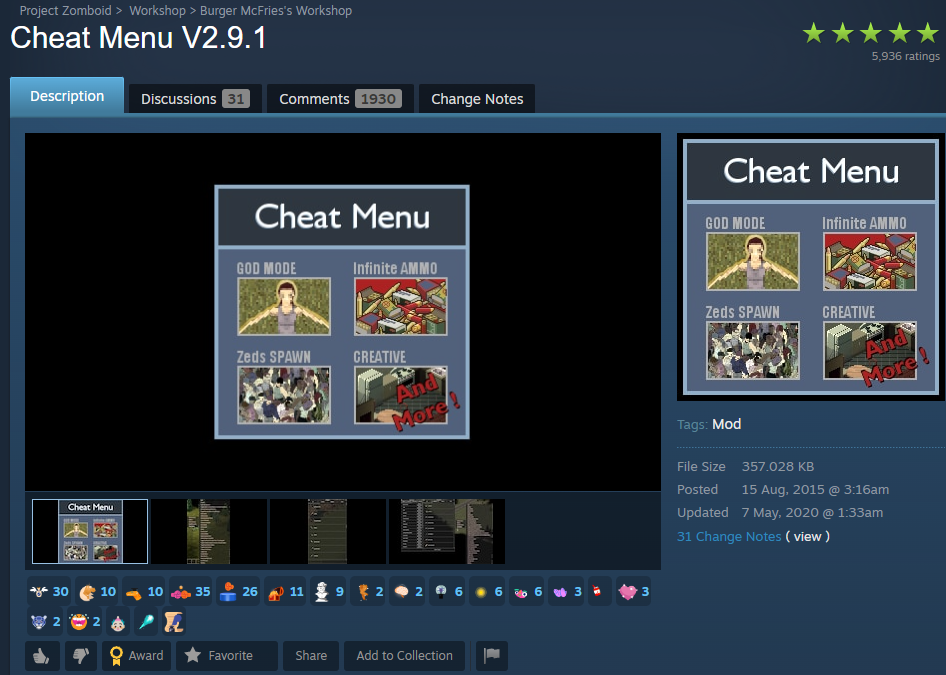The width and height of the screenshot is (946, 675).
Task: Click the 5,936 ratings text
Action: coord(906,56)
